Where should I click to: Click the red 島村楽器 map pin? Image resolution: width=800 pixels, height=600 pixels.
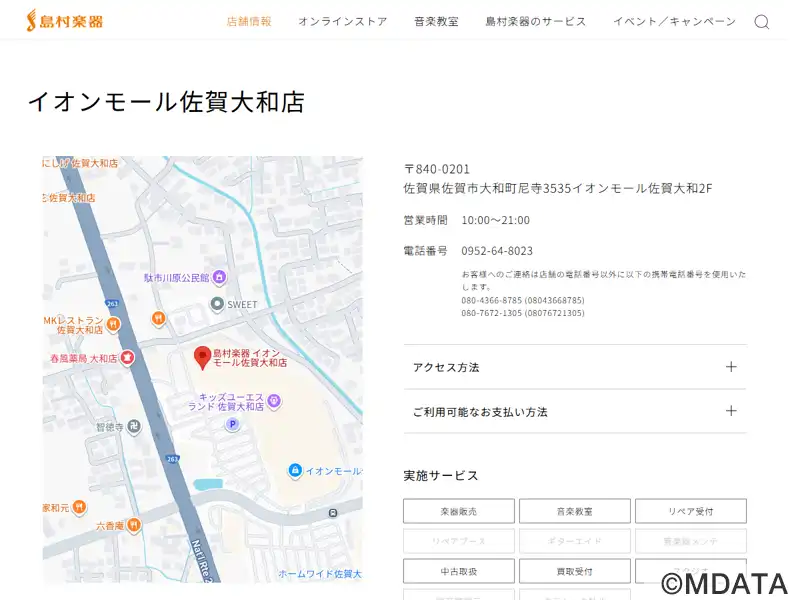[x=203, y=357]
